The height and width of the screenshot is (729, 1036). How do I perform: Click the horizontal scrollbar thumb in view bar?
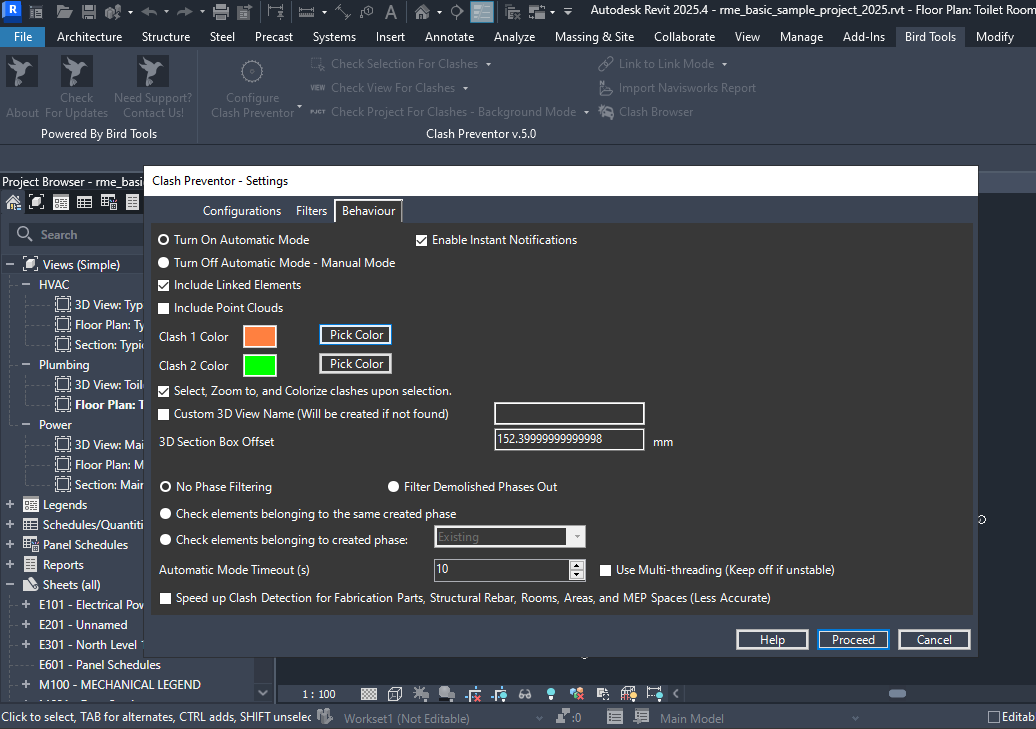(897, 693)
